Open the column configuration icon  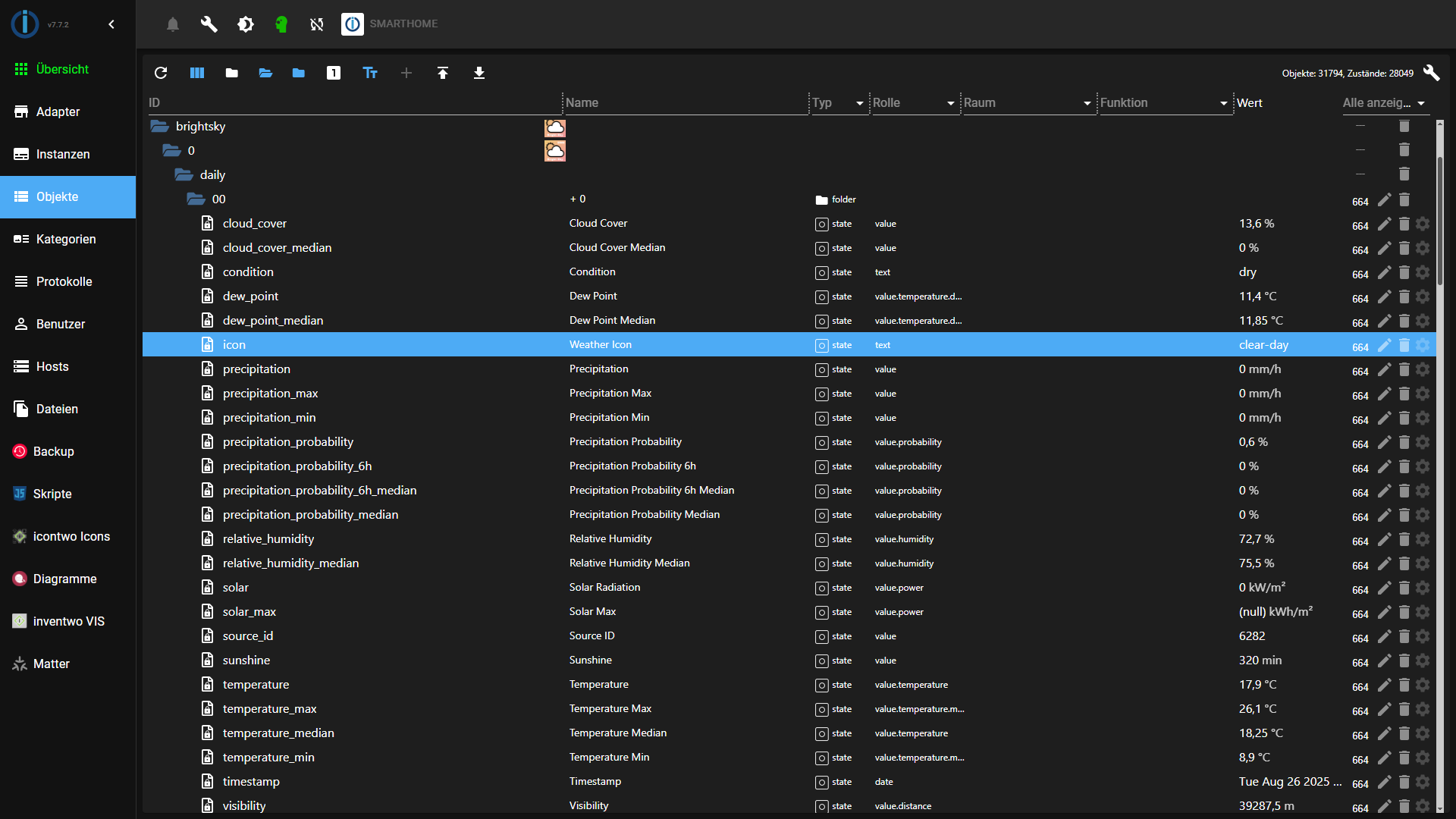(197, 73)
